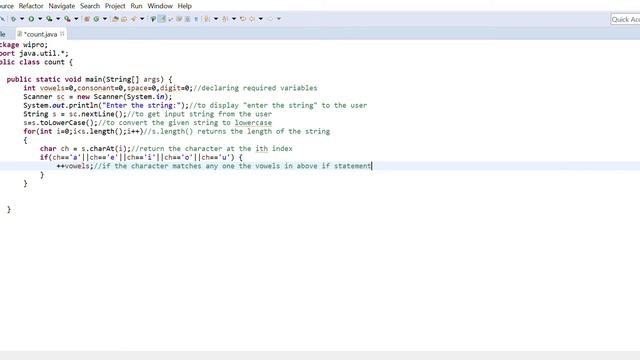Screen dimensions: 640x360
Task: Open the Search dropdown arrow in the toolbar
Action: pyautogui.click(x=142, y=19)
